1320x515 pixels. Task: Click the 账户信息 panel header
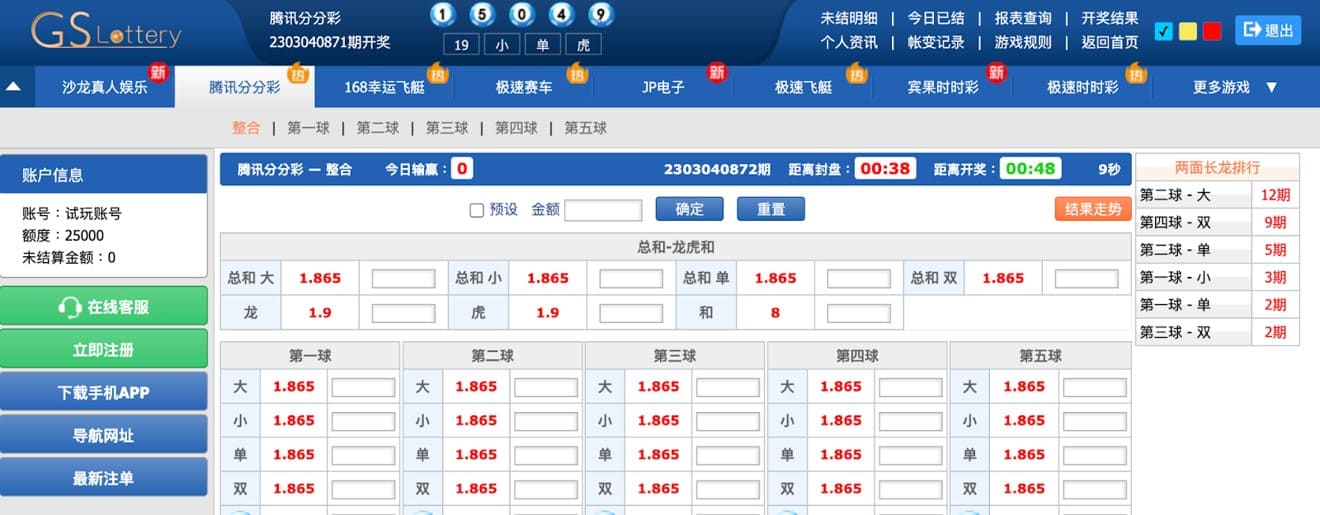(x=104, y=175)
